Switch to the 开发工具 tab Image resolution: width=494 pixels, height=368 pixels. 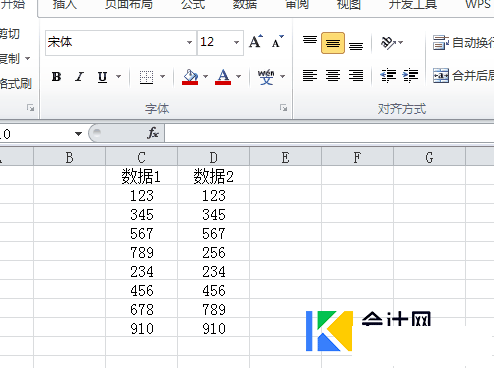pyautogui.click(x=413, y=5)
